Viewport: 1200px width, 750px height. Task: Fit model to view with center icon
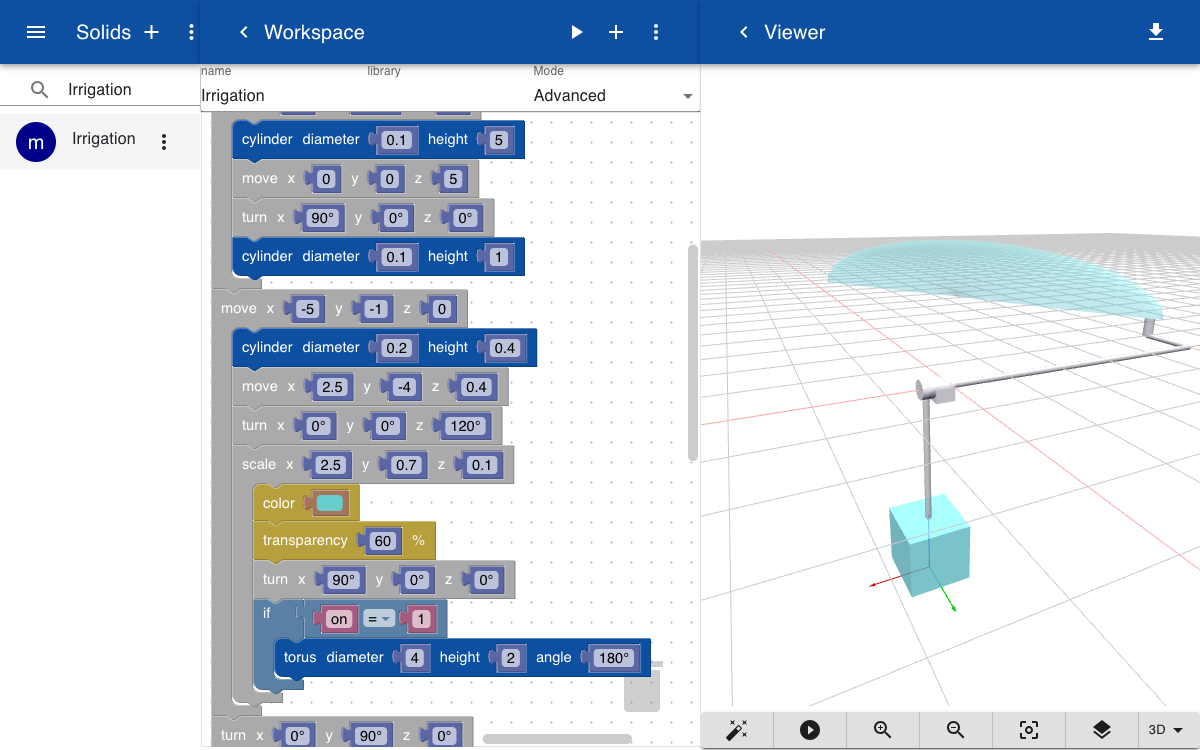click(1029, 730)
